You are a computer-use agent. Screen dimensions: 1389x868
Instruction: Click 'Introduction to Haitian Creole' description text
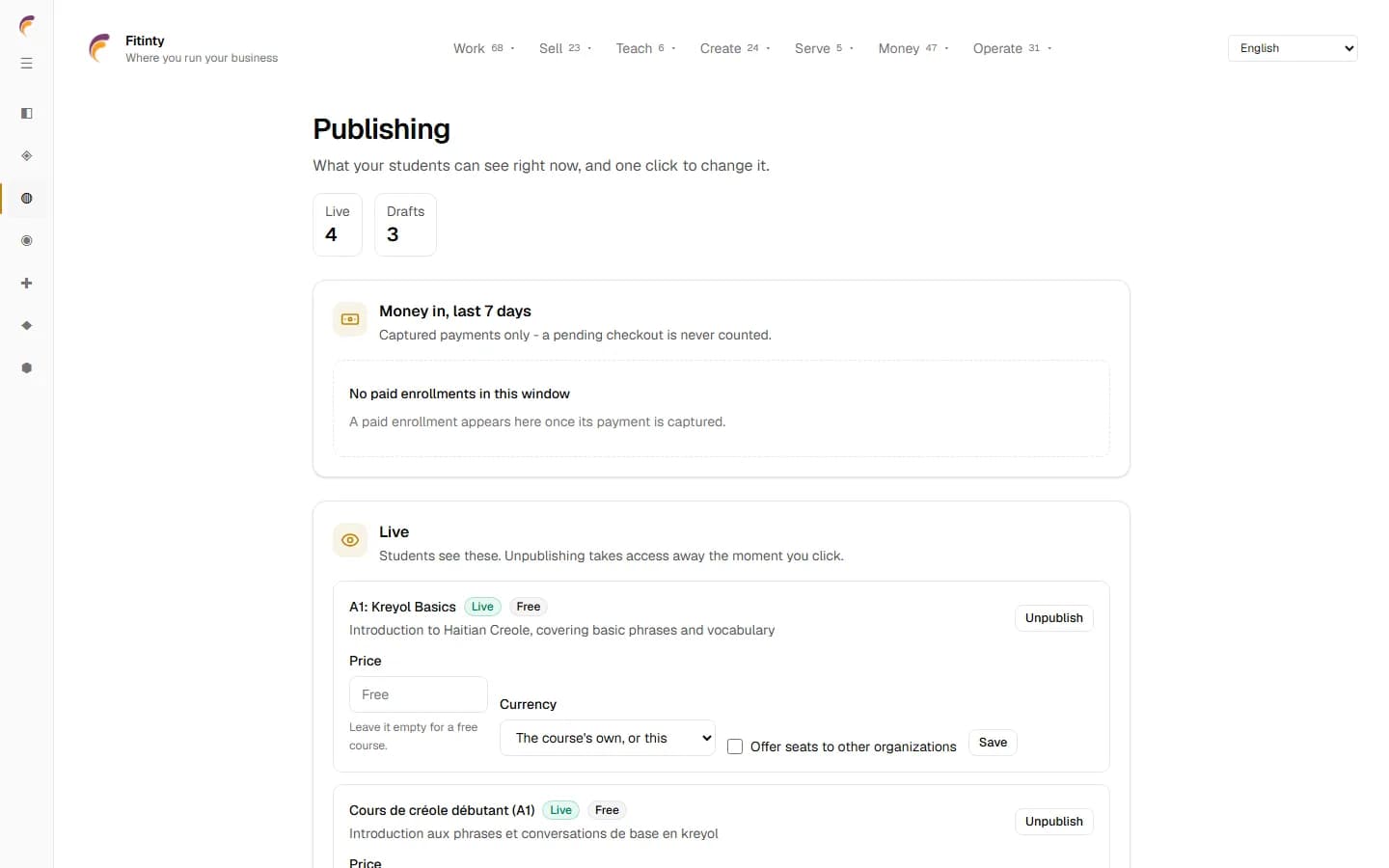(562, 630)
